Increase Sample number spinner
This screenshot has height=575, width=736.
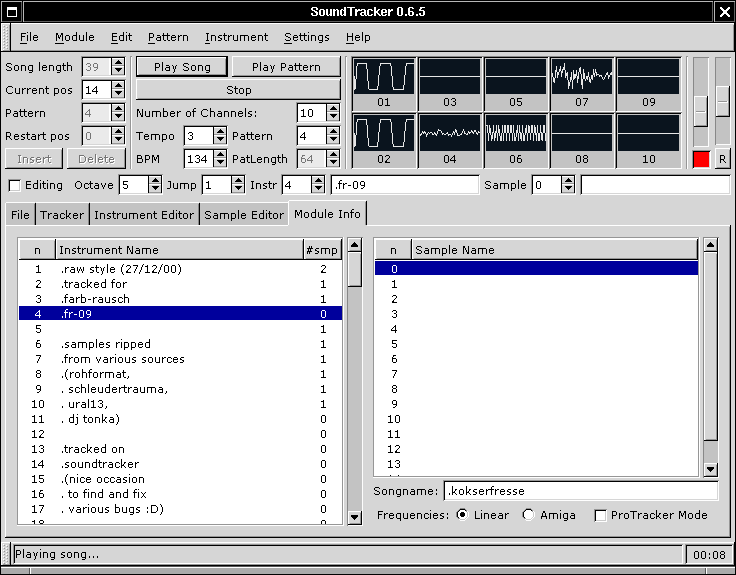pos(568,181)
